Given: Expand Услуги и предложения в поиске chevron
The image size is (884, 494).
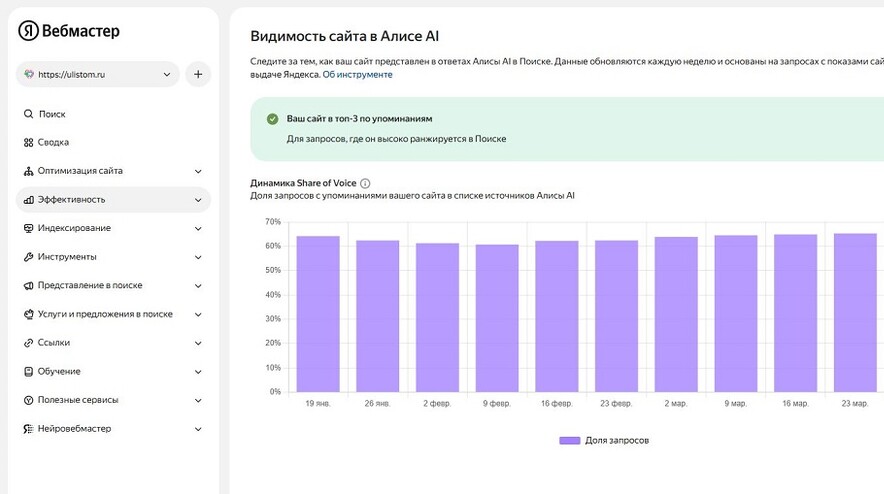Looking at the screenshot, I should 198,315.
